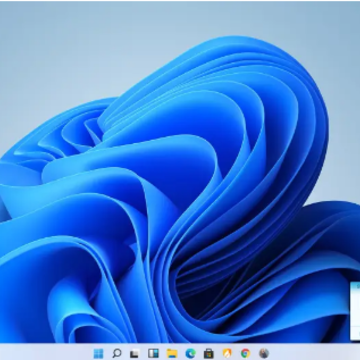Launch Microsoft Edge from the taskbar
Image resolution: width=360 pixels, height=360 pixels.
(x=190, y=353)
